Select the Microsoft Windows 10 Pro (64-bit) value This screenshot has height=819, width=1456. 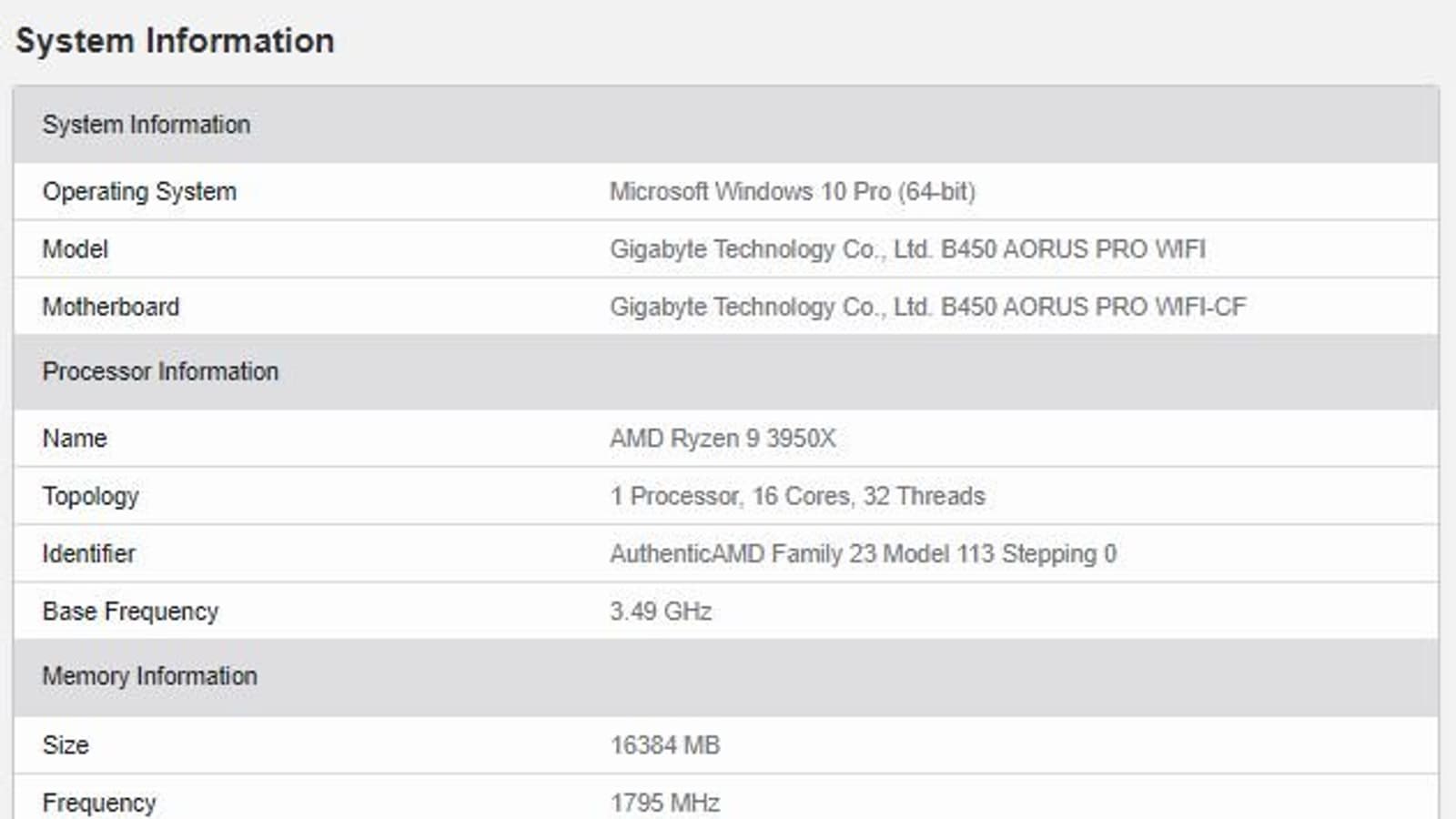pyautogui.click(x=792, y=192)
